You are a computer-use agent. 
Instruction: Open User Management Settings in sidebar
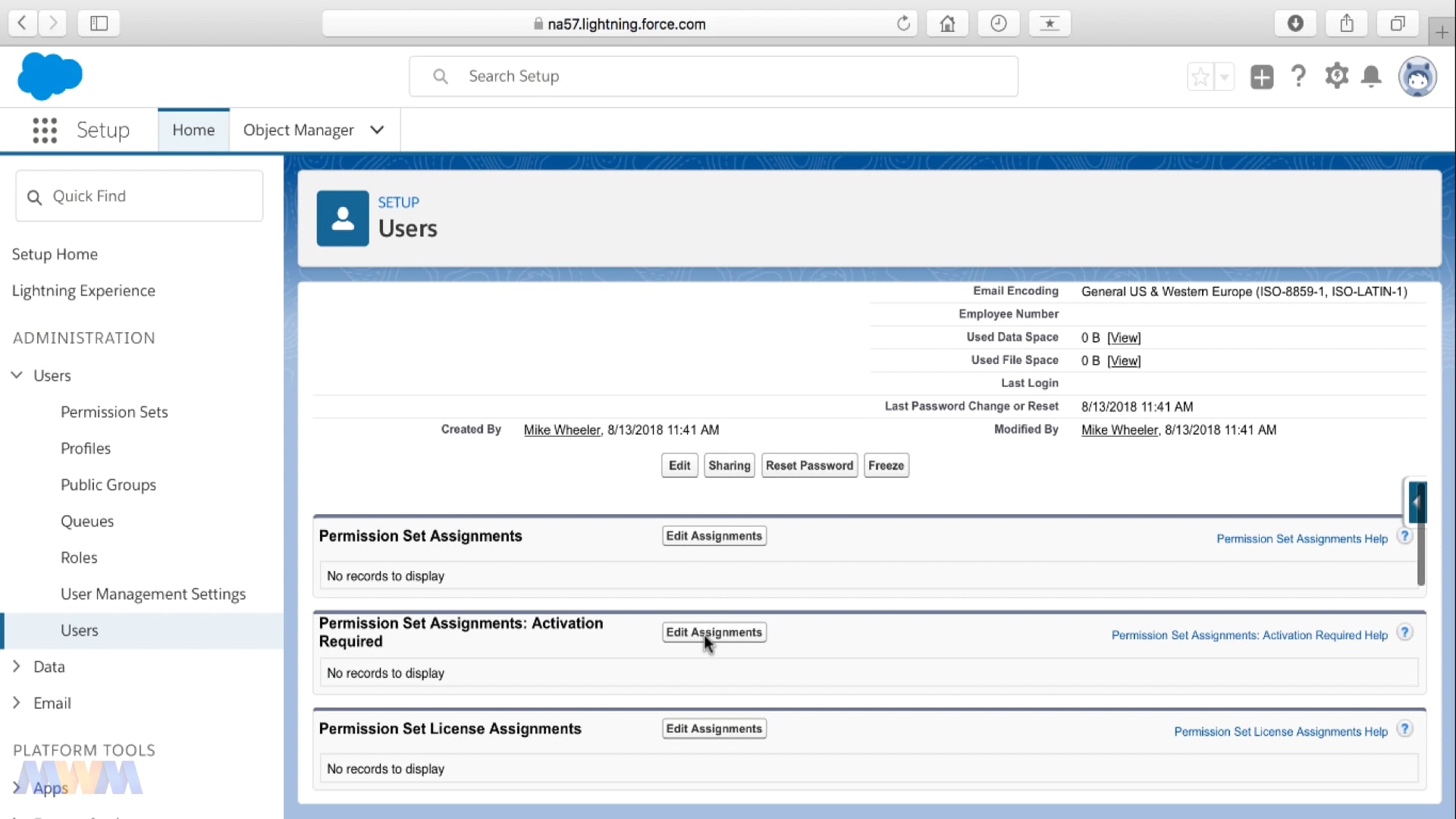pyautogui.click(x=153, y=594)
